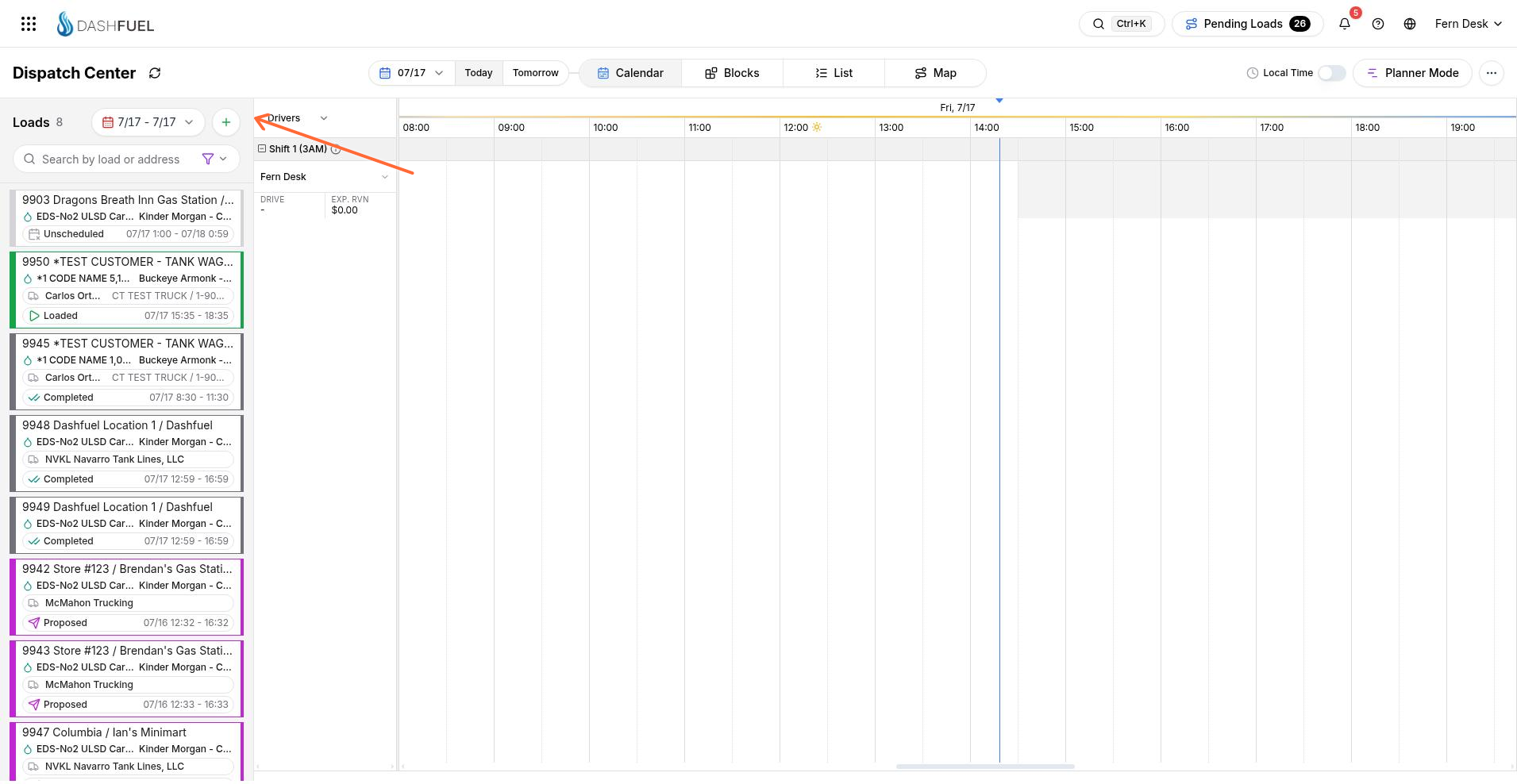Open load 9945 TEST CUSTOMER card

(127, 371)
